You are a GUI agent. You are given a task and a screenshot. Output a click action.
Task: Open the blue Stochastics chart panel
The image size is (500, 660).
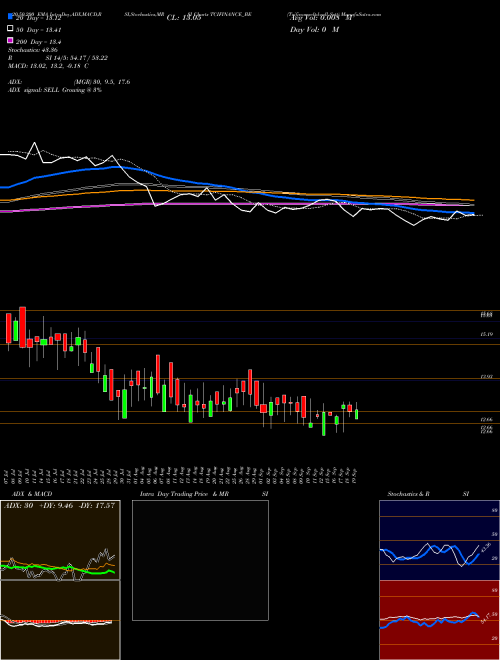[439, 540]
